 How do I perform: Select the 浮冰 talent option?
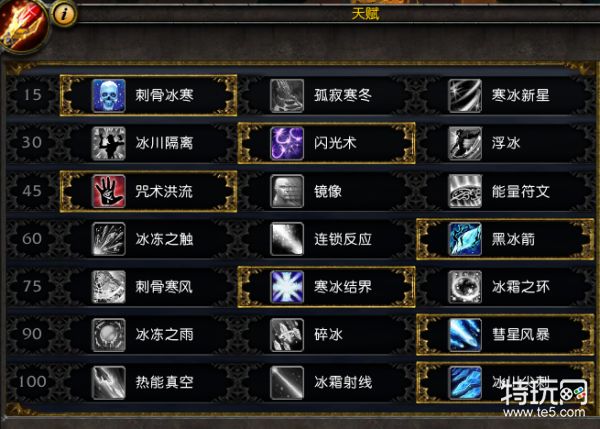coord(505,144)
